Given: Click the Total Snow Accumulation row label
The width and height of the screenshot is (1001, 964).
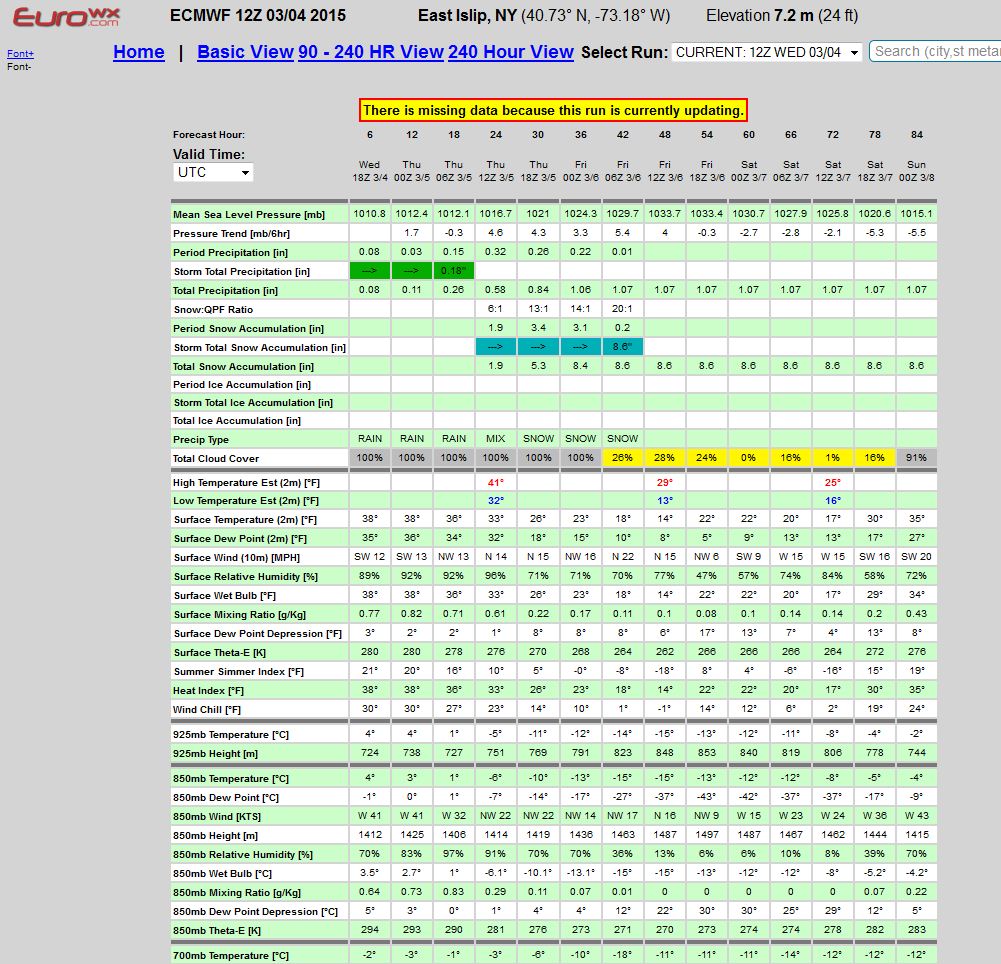Looking at the screenshot, I should (x=243, y=366).
